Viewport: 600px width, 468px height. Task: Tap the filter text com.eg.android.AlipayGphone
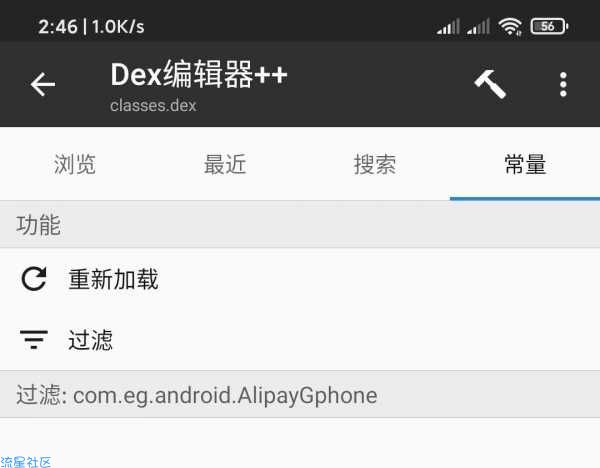(225, 395)
